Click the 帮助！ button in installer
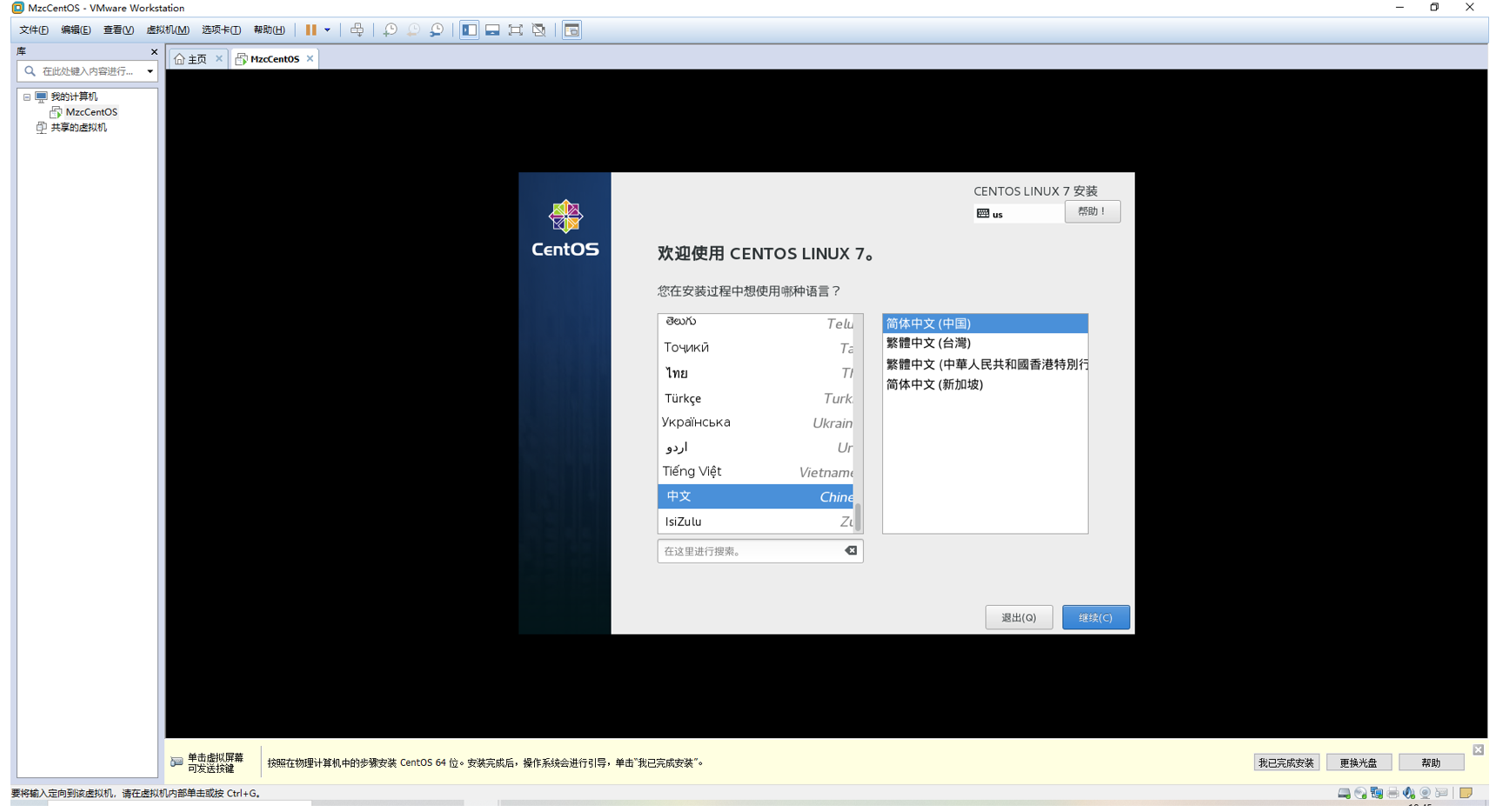The width and height of the screenshot is (1510, 812). click(1092, 212)
